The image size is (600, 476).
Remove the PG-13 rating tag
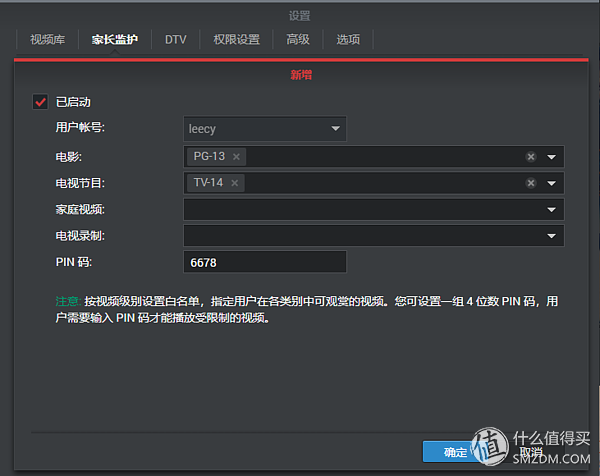click(236, 157)
